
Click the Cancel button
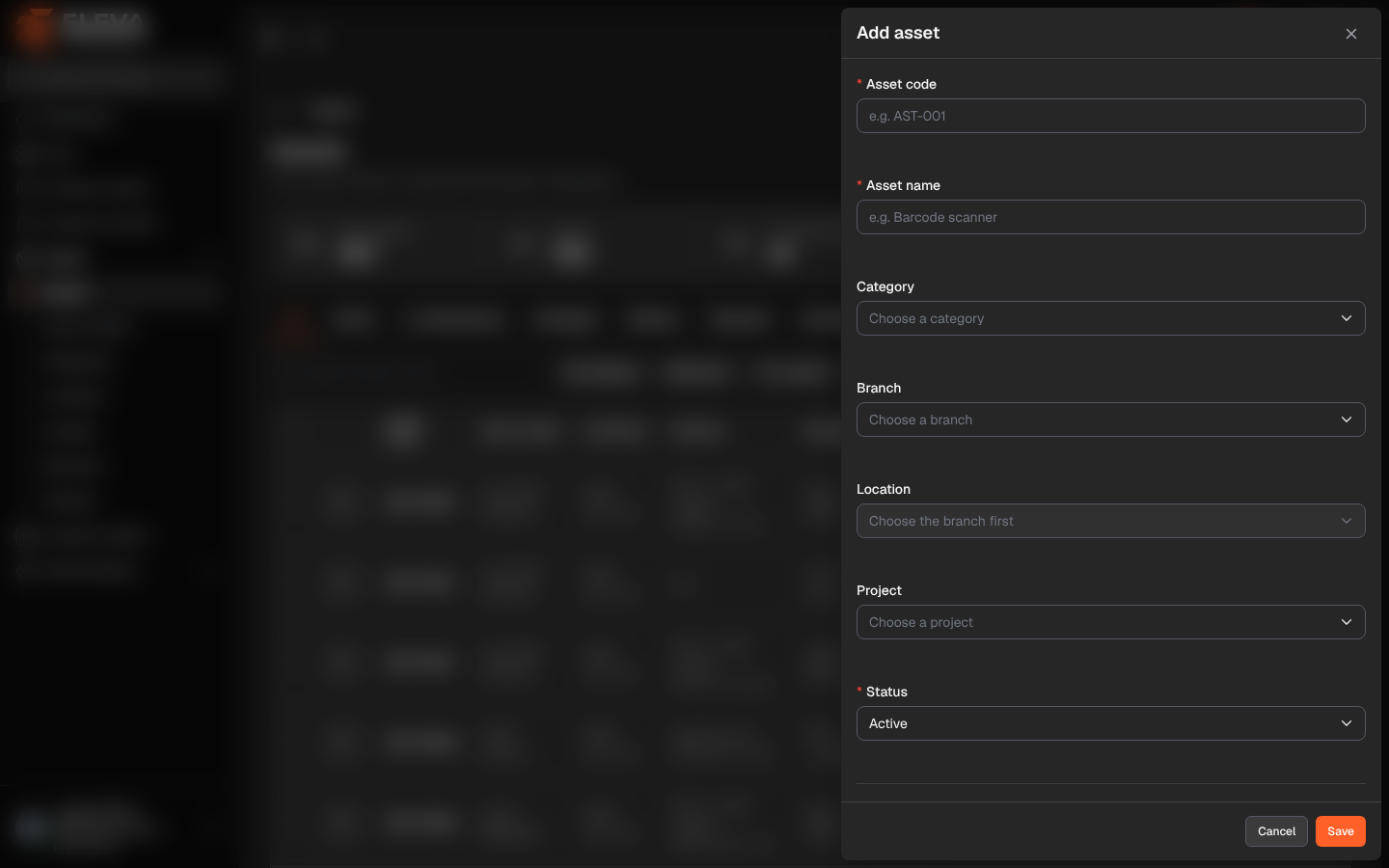click(1276, 831)
